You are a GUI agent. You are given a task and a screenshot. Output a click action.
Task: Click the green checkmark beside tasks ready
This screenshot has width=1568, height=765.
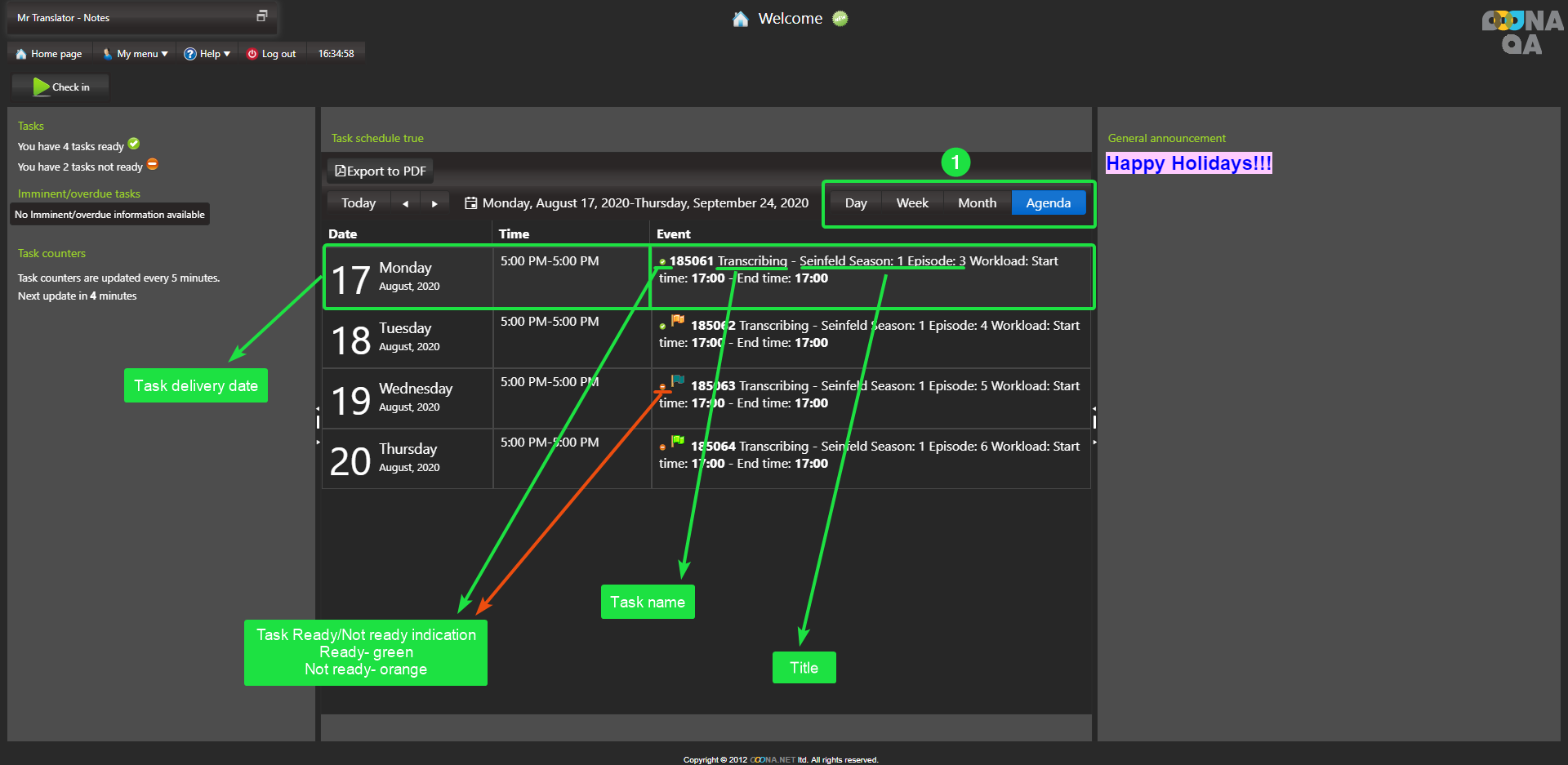[x=134, y=145]
